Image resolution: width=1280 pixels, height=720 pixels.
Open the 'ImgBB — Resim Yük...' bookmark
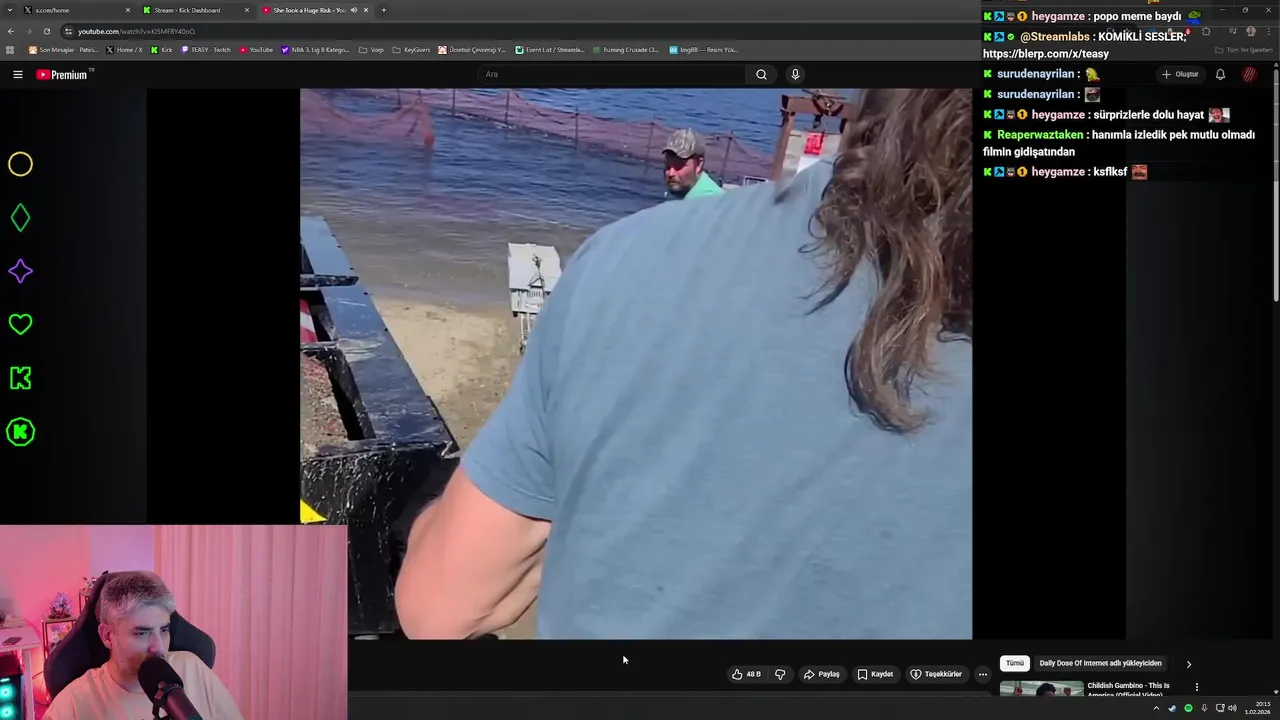tap(703, 49)
